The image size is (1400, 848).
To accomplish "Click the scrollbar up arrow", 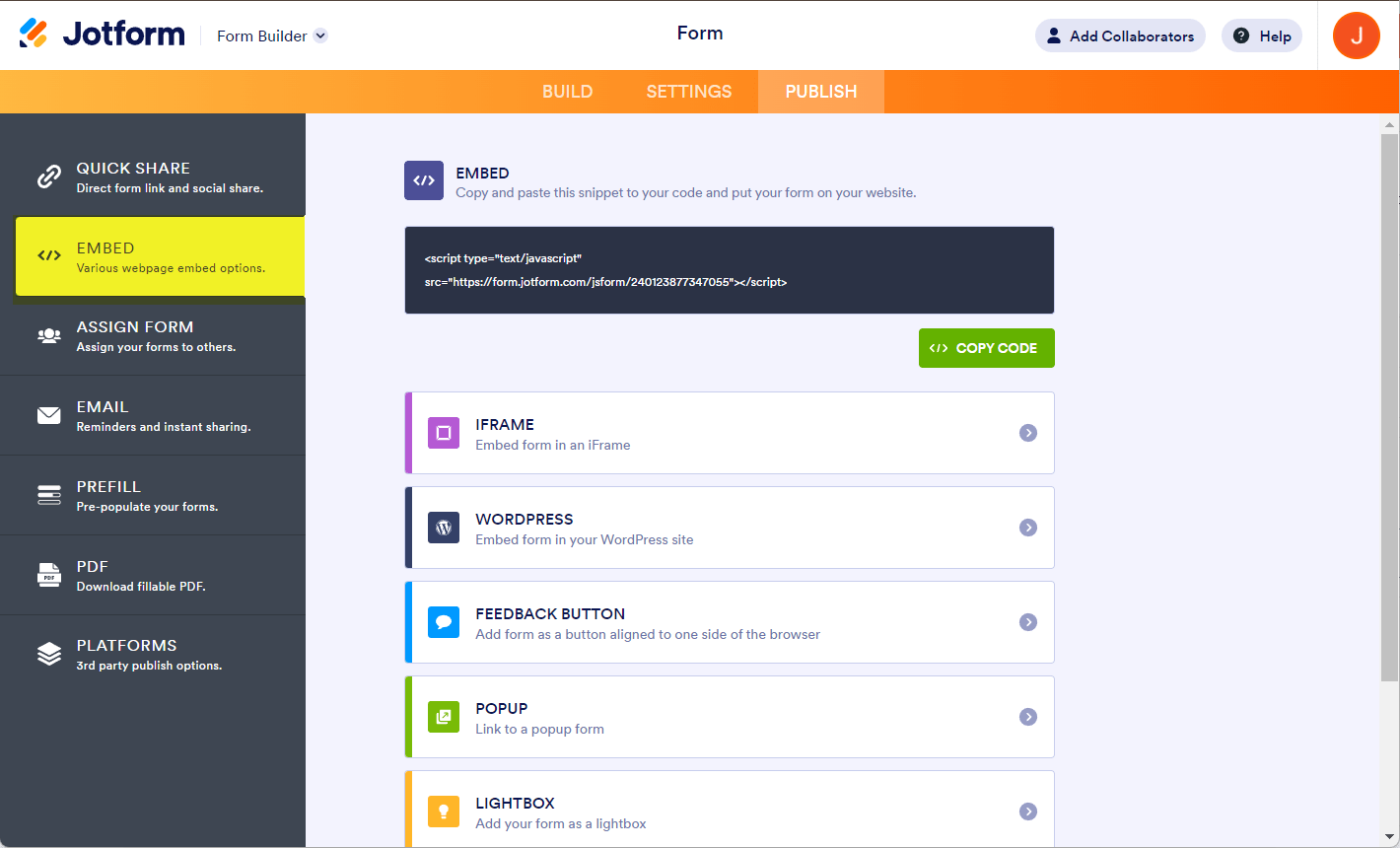I will pyautogui.click(x=1390, y=125).
